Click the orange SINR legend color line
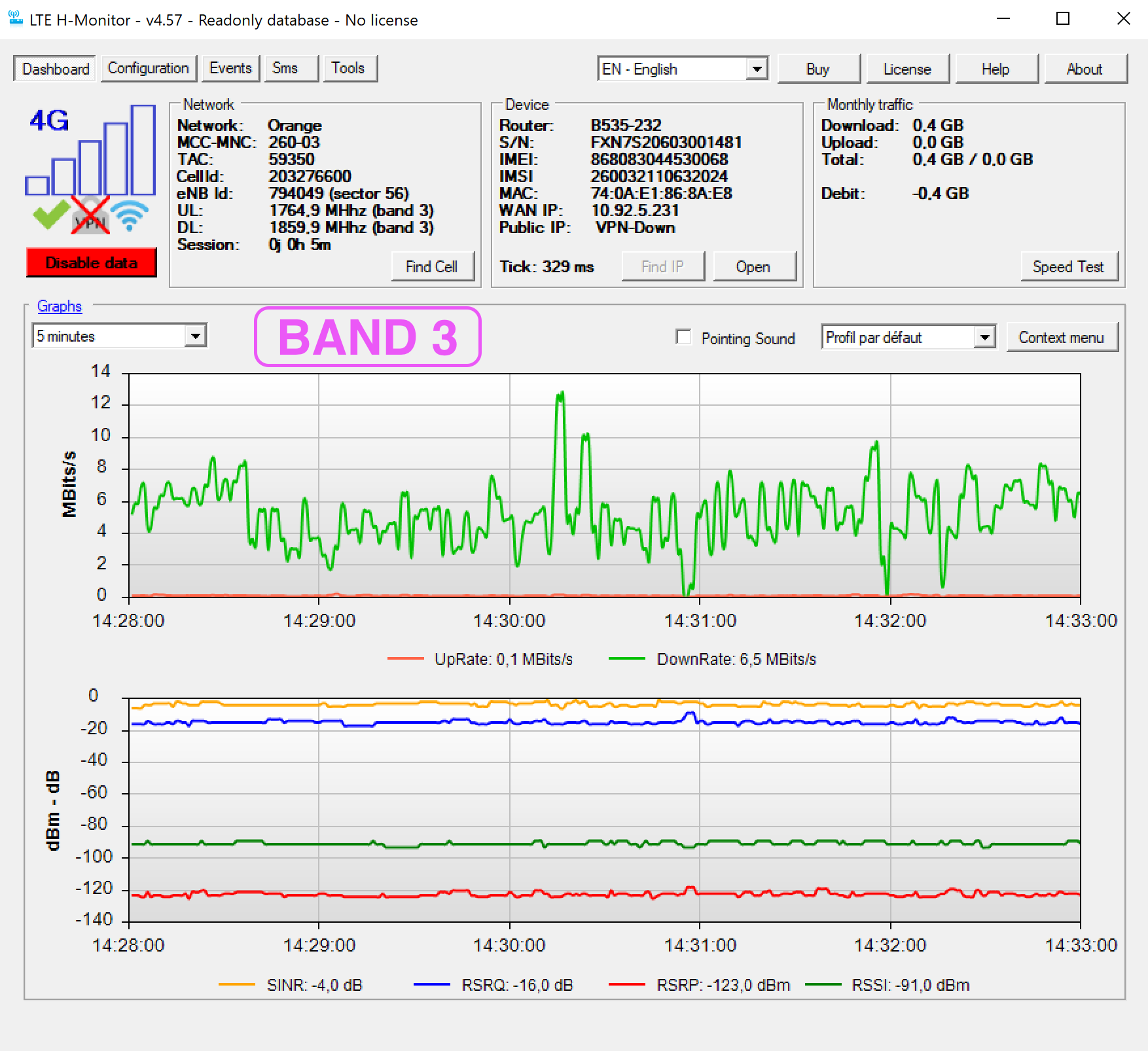Image resolution: width=1148 pixels, height=1051 pixels. [237, 985]
